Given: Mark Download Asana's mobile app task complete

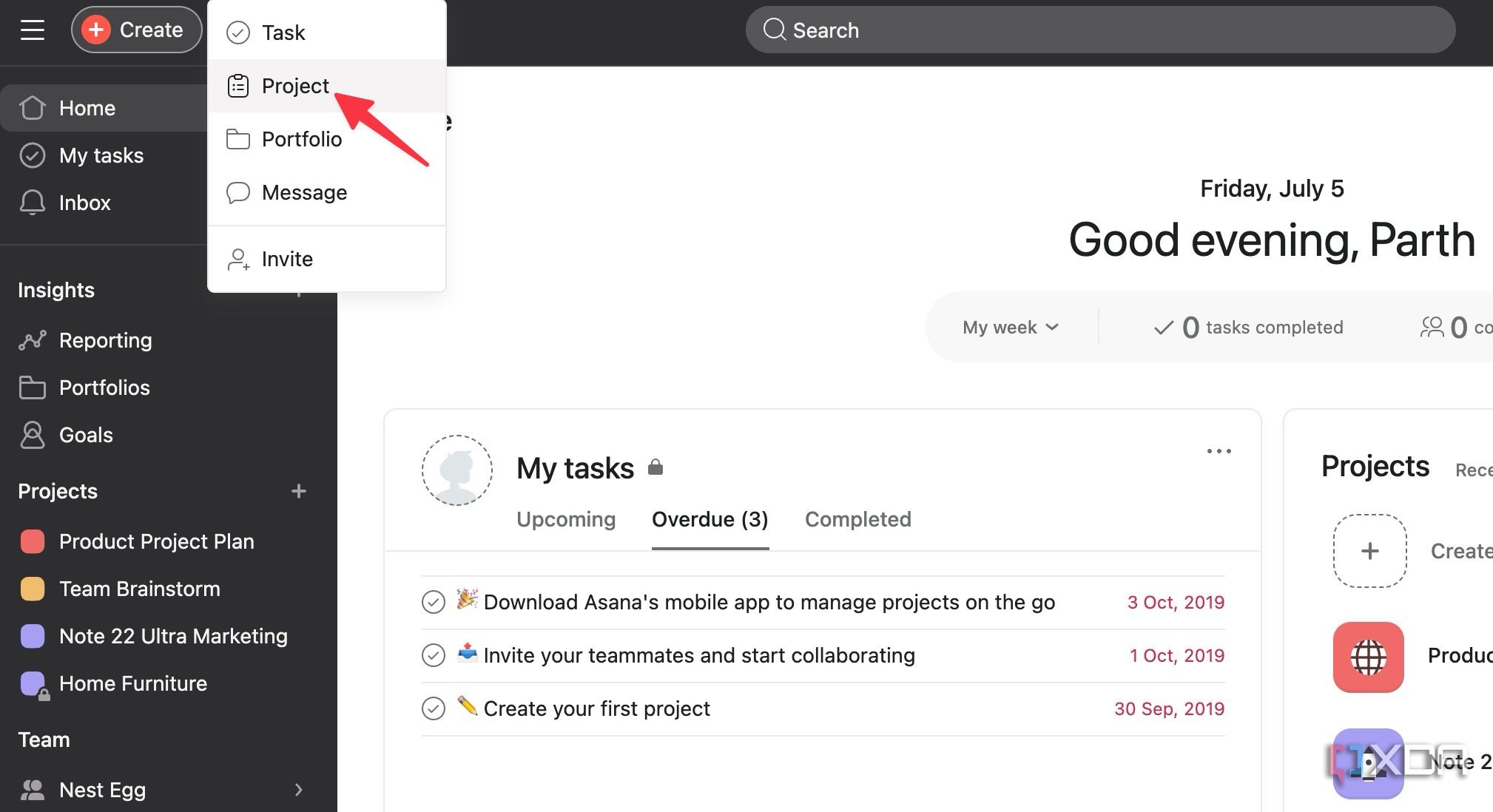Looking at the screenshot, I should (x=434, y=602).
